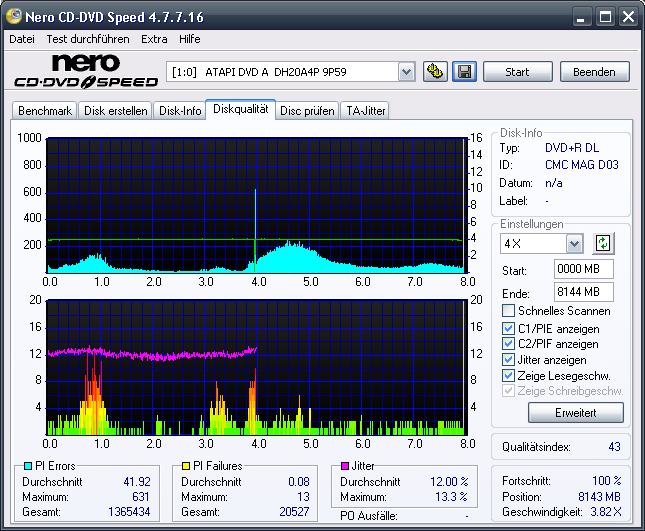Click the DVD+R DL type text
The width and height of the screenshot is (645, 531).
coord(572,148)
